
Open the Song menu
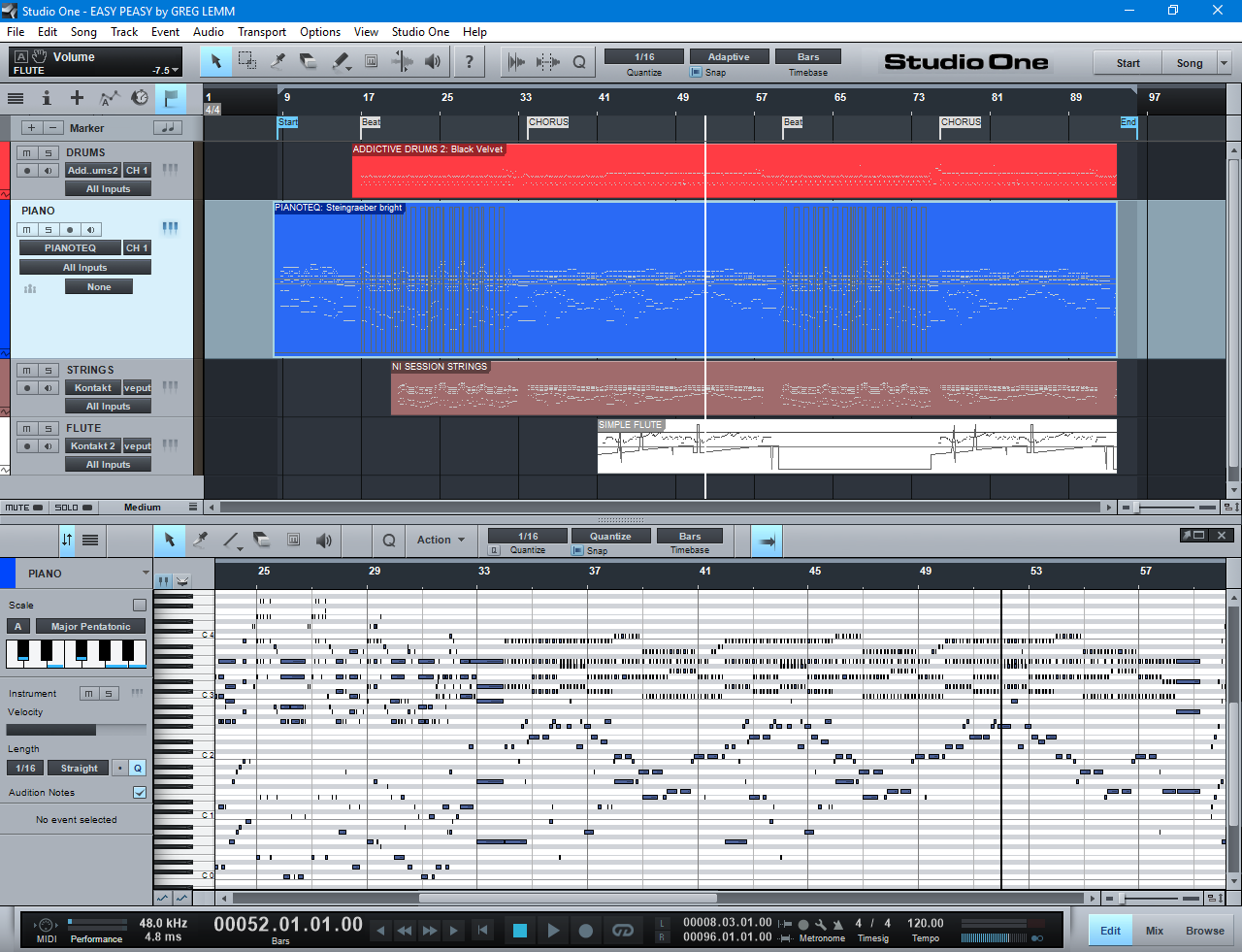(x=83, y=32)
